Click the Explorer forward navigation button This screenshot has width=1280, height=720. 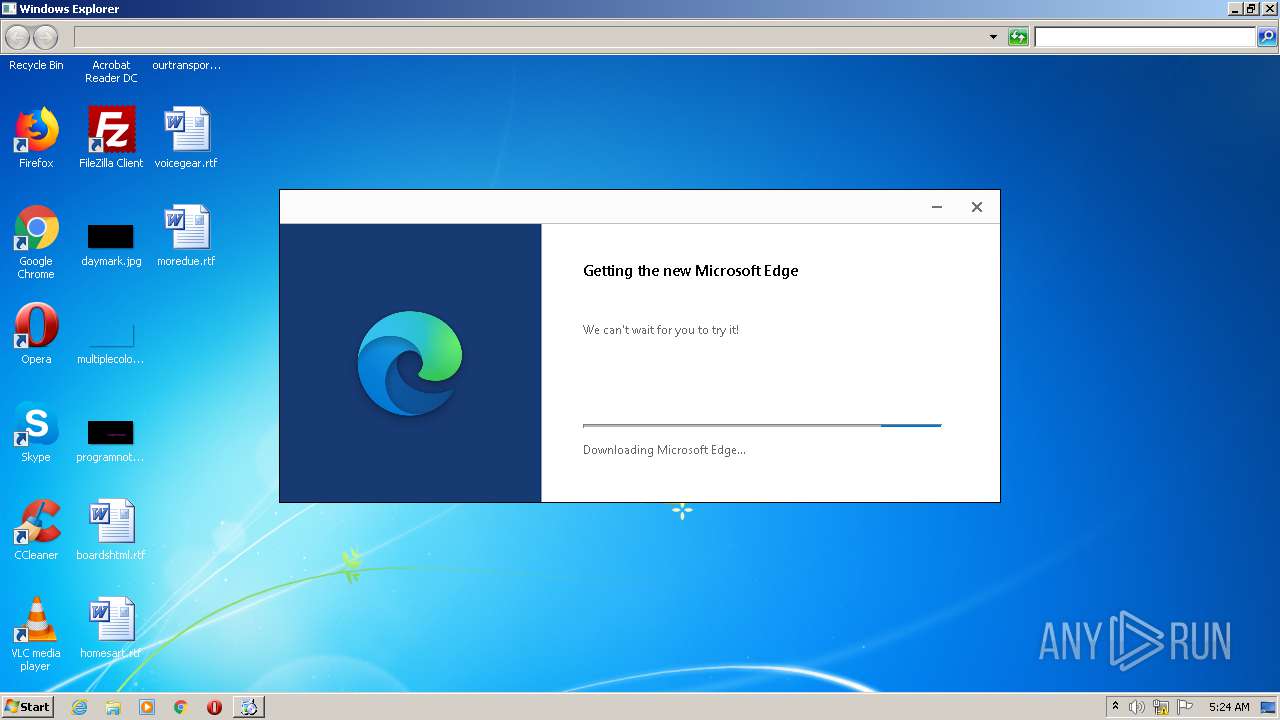click(46, 37)
